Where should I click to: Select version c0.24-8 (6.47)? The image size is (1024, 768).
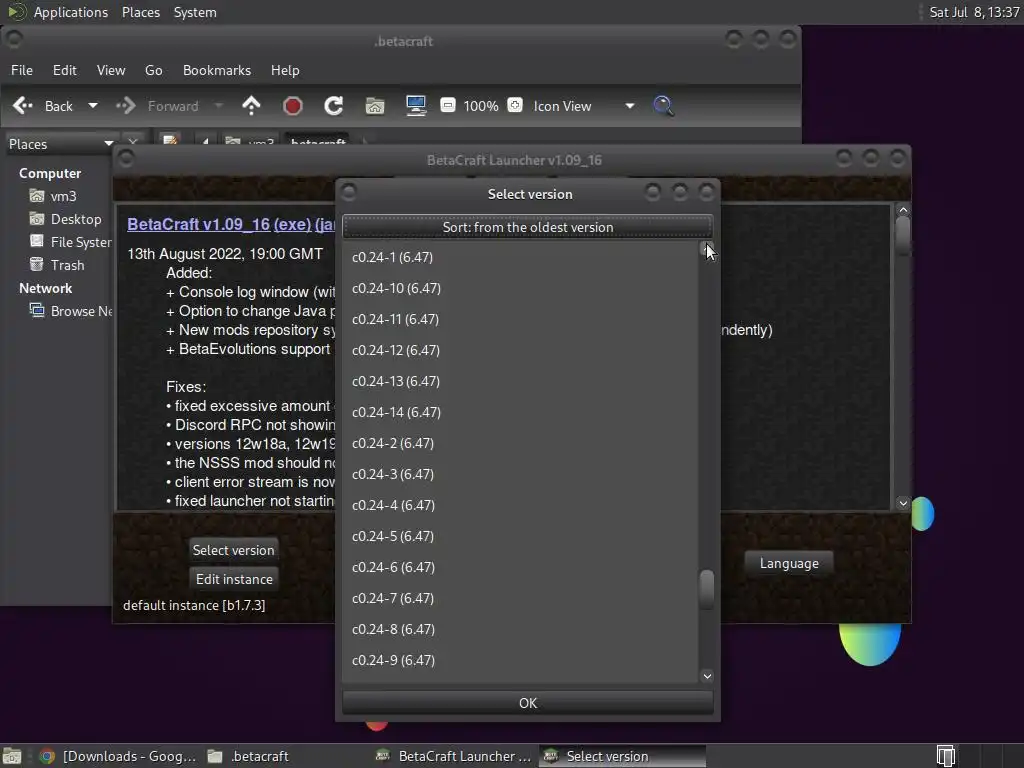coord(520,629)
